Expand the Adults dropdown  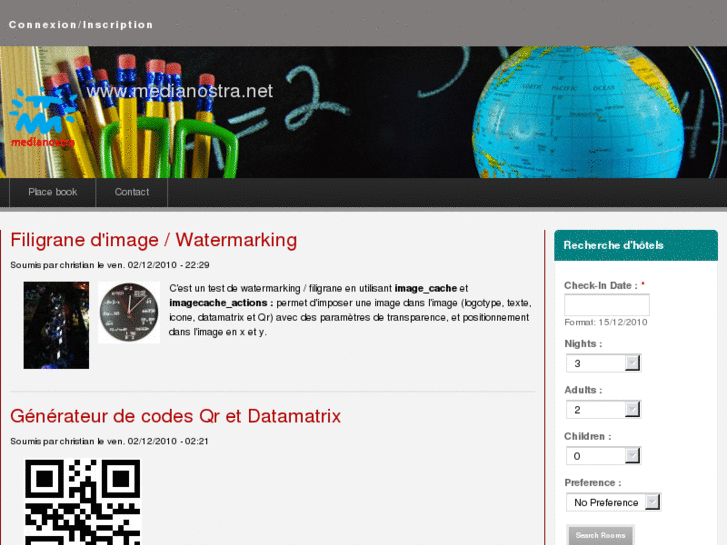tap(603, 410)
